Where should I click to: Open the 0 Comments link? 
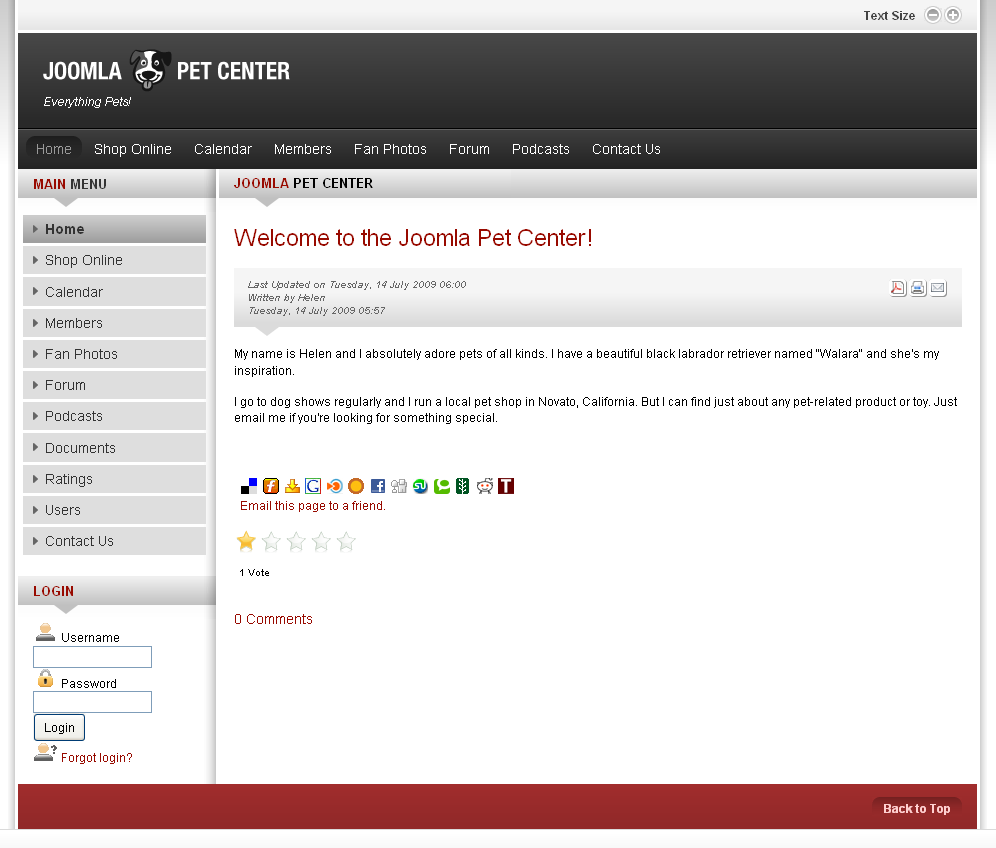point(273,619)
